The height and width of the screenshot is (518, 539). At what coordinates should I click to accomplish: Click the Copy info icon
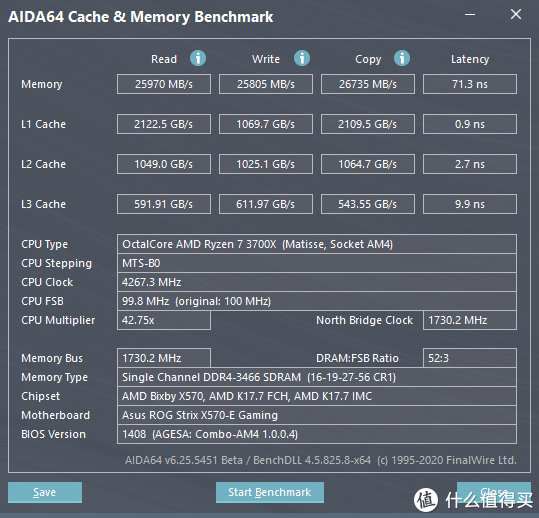(402, 58)
